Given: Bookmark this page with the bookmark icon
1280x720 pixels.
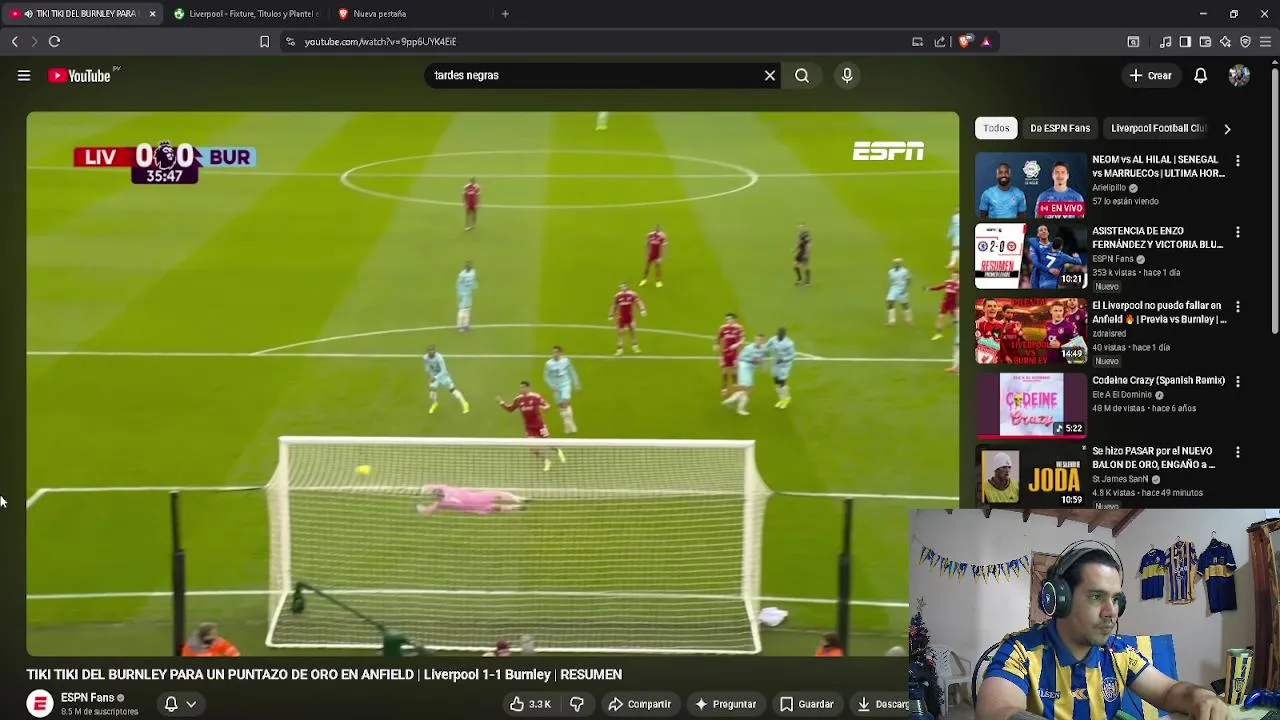Looking at the screenshot, I should pos(264,41).
